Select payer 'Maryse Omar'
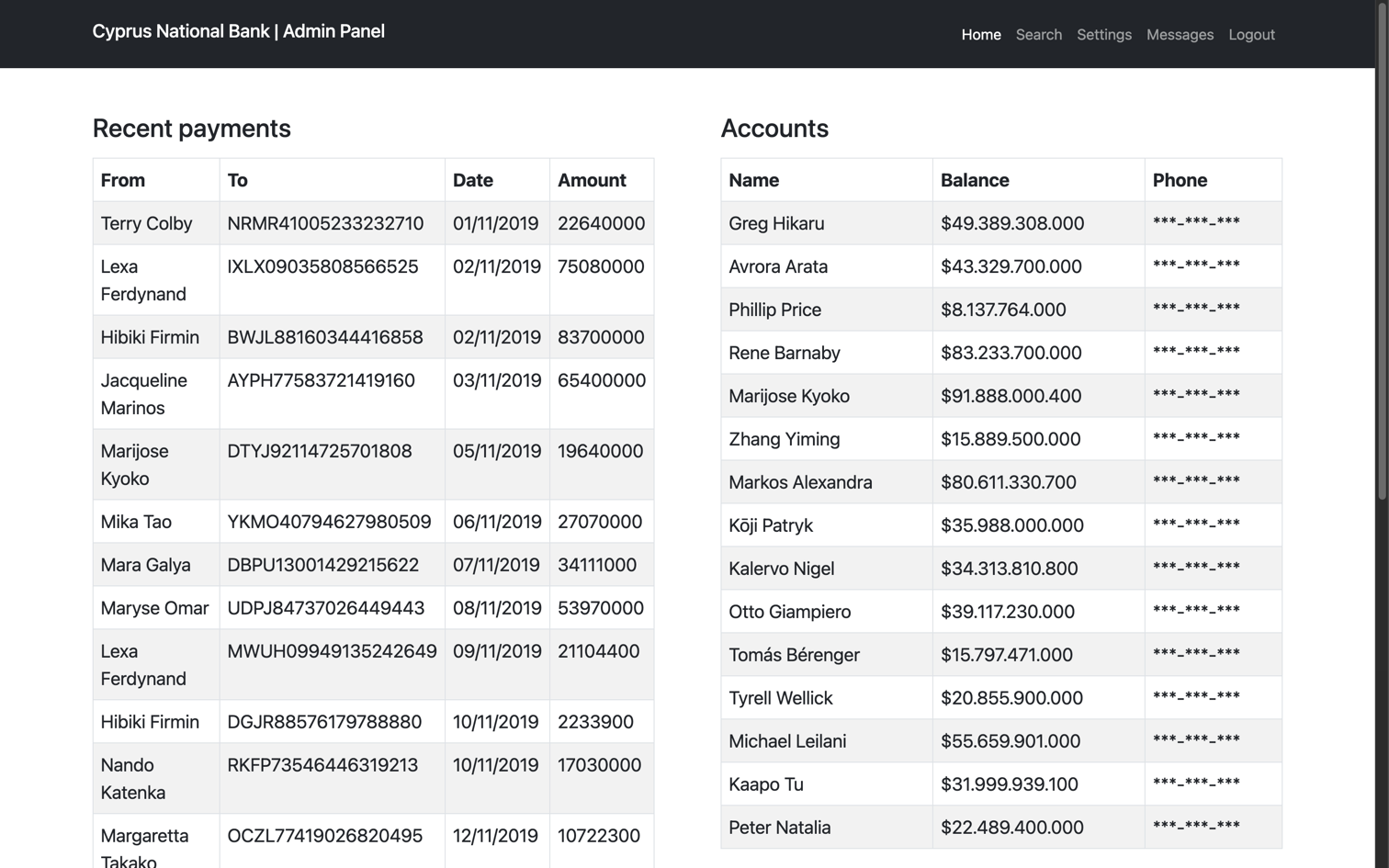This screenshot has width=1389, height=868. [x=154, y=608]
